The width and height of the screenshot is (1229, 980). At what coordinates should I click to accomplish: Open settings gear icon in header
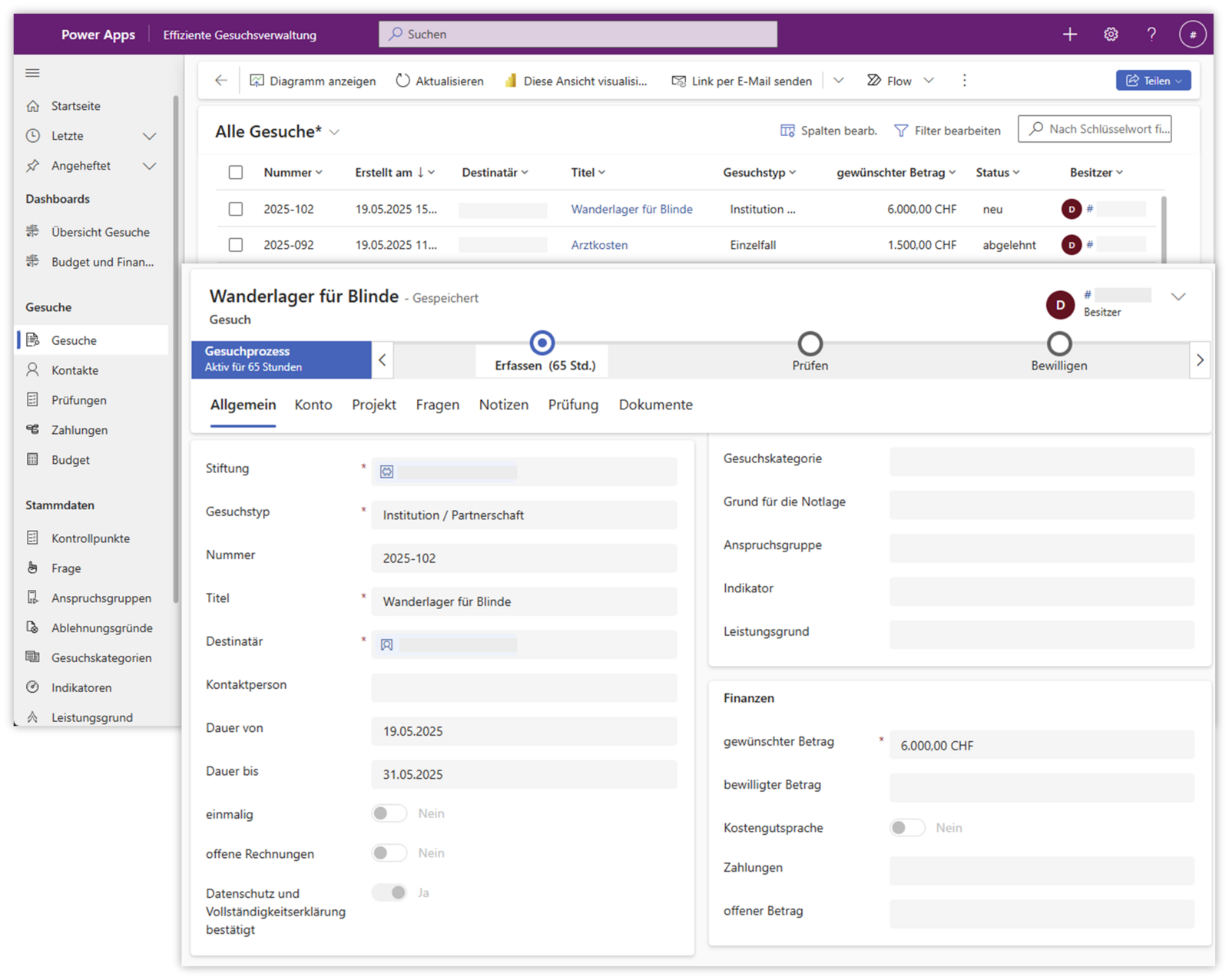1111,35
